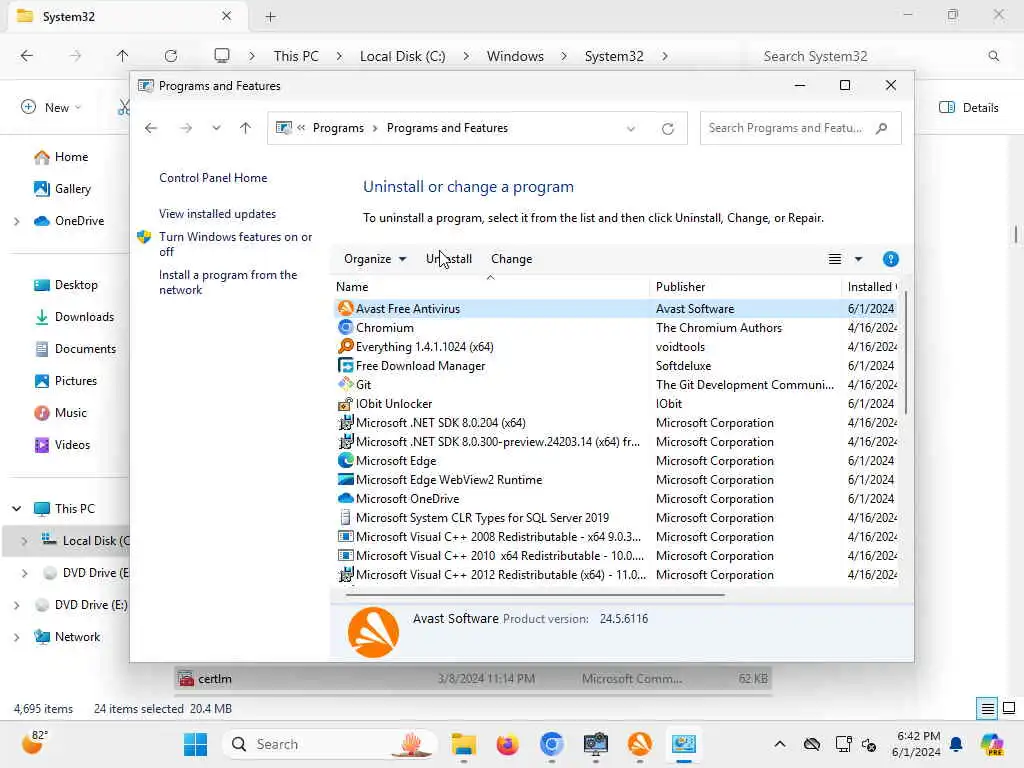Switch to details view in File Explorer status bar
The image size is (1024, 768).
987,708
